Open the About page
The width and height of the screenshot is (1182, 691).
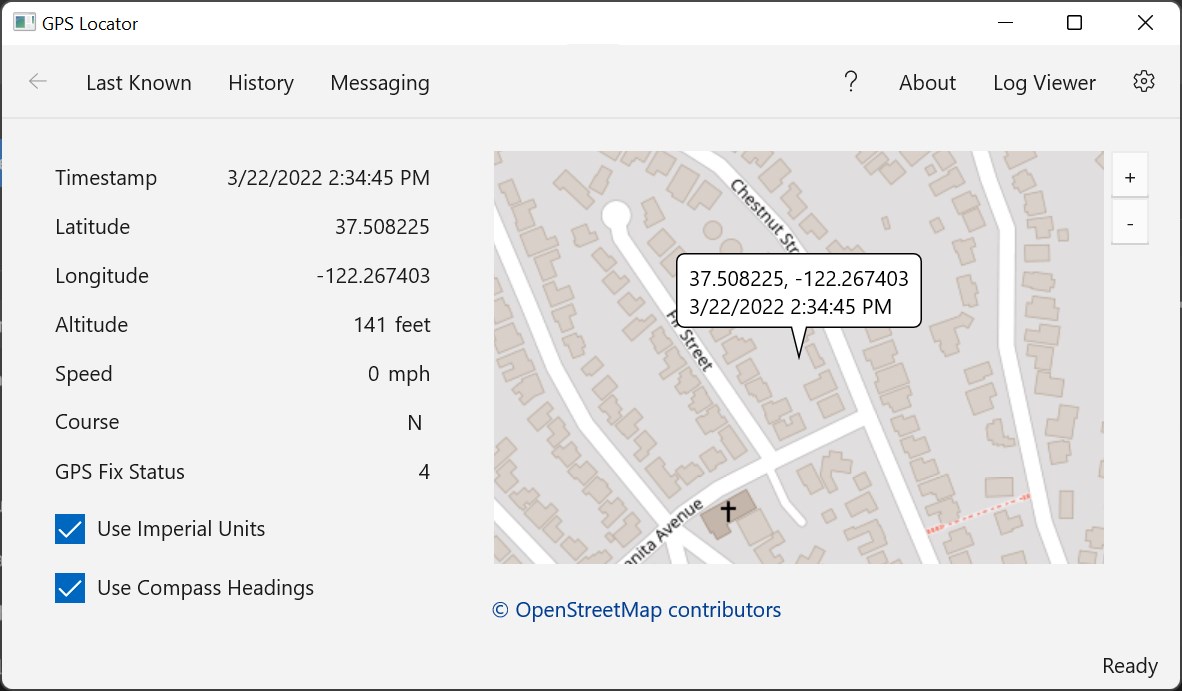coord(927,83)
